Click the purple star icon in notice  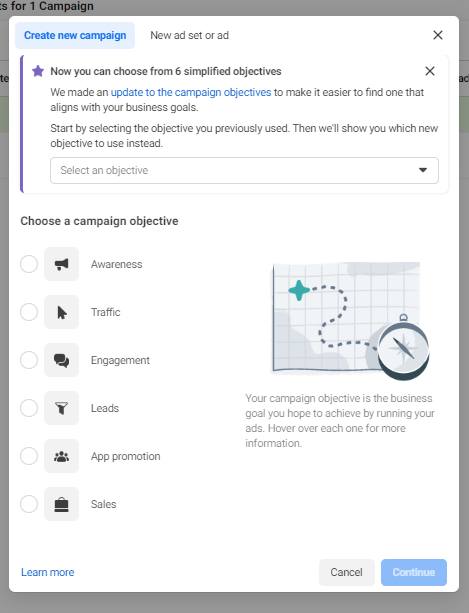pyautogui.click(x=38, y=71)
